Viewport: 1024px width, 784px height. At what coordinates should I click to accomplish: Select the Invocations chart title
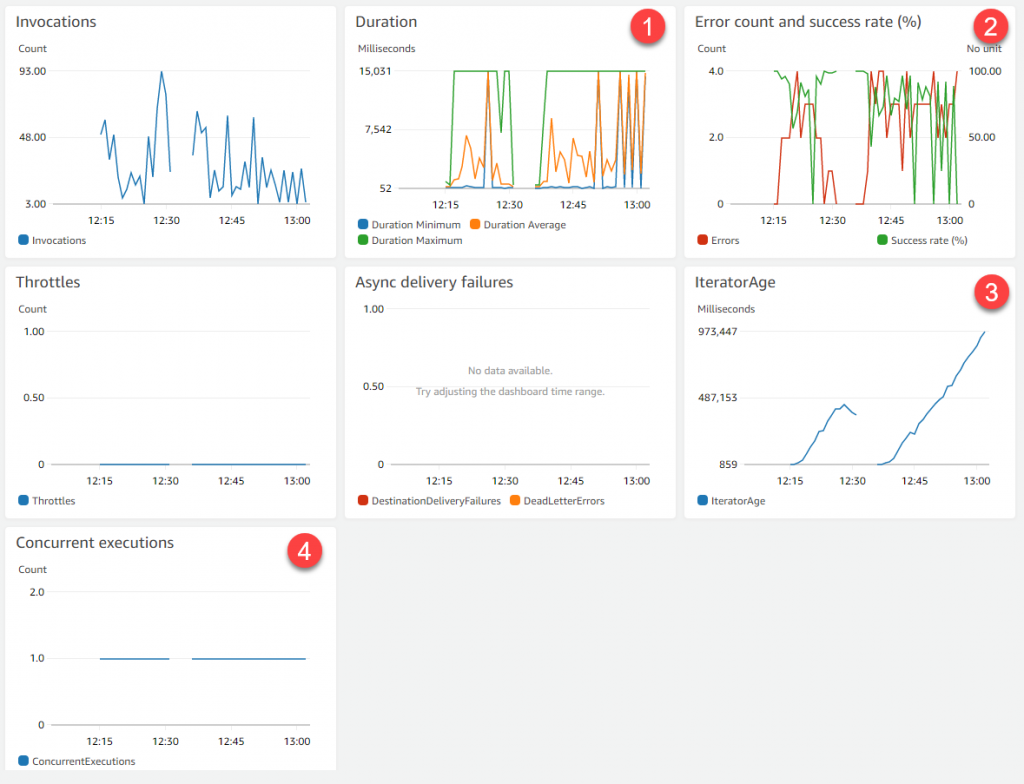[56, 21]
